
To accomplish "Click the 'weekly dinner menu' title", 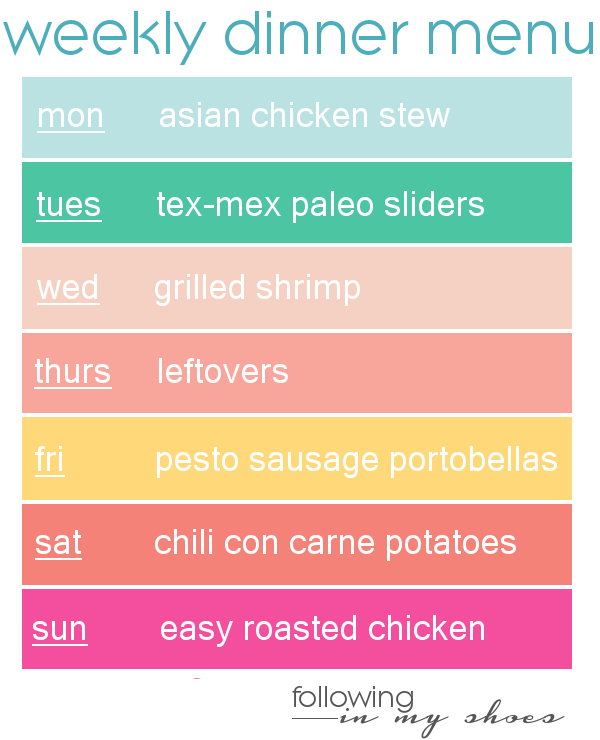I will (x=298, y=36).
